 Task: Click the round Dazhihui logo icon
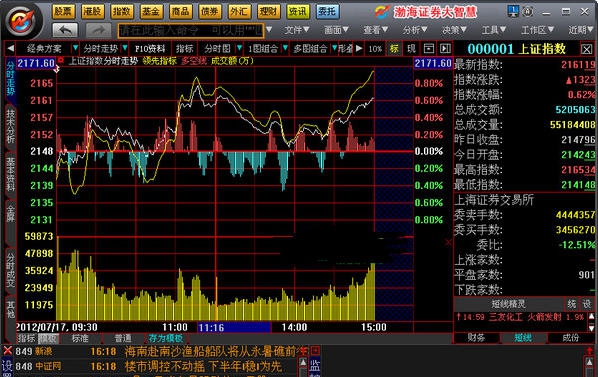click(22, 21)
